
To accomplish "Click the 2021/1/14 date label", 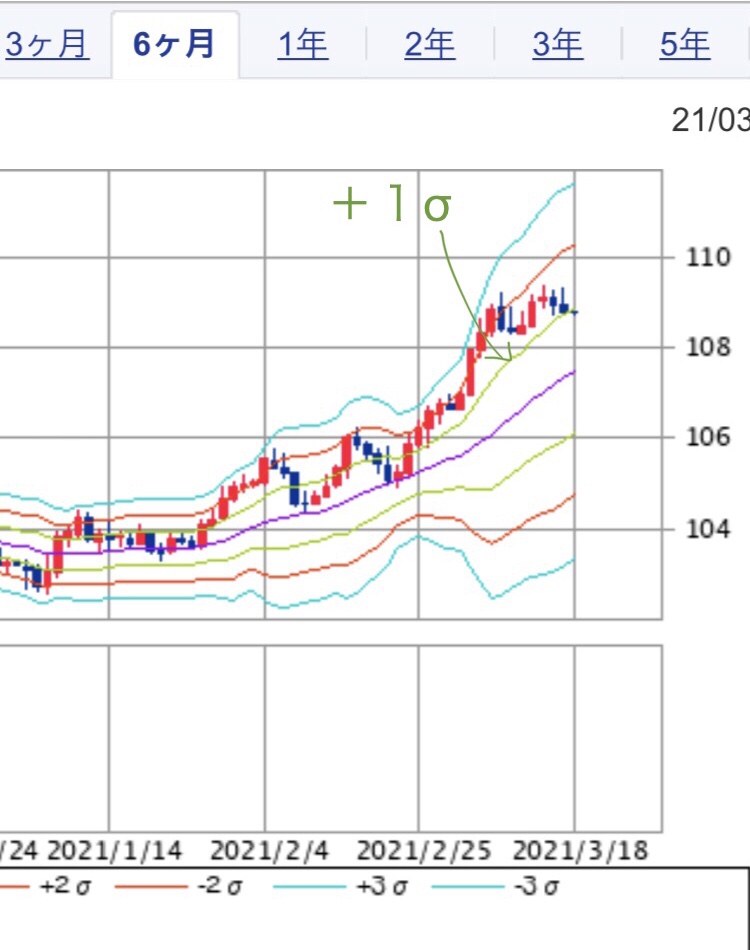I will click(x=114, y=851).
